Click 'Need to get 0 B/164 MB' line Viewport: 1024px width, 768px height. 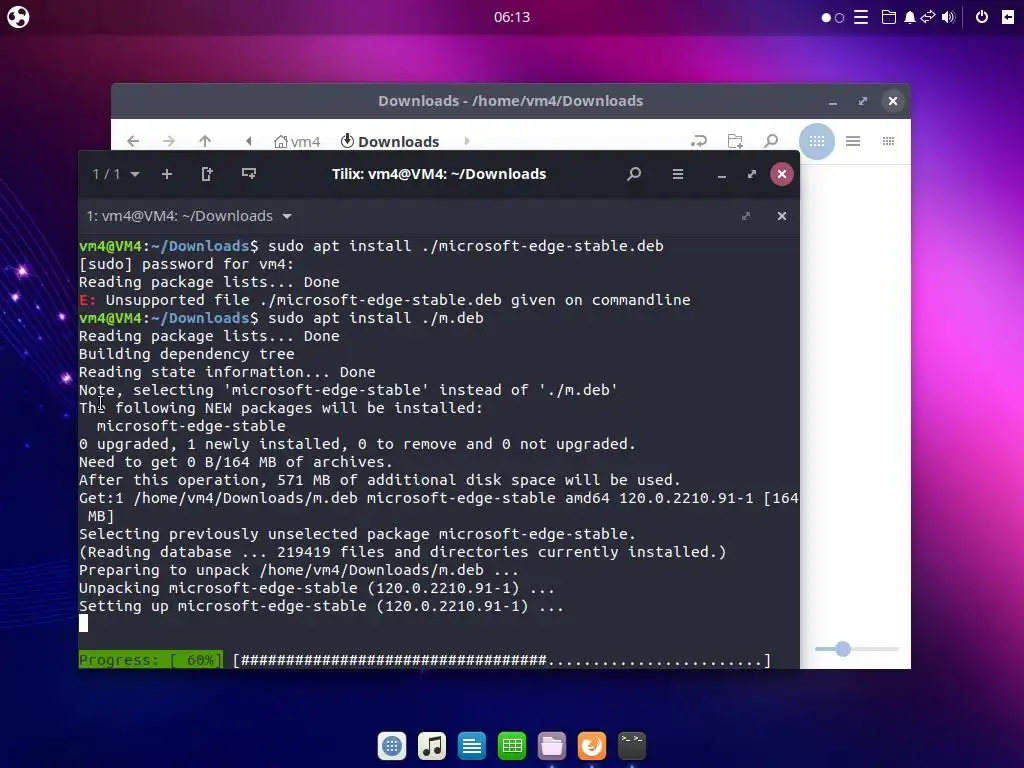click(x=236, y=462)
